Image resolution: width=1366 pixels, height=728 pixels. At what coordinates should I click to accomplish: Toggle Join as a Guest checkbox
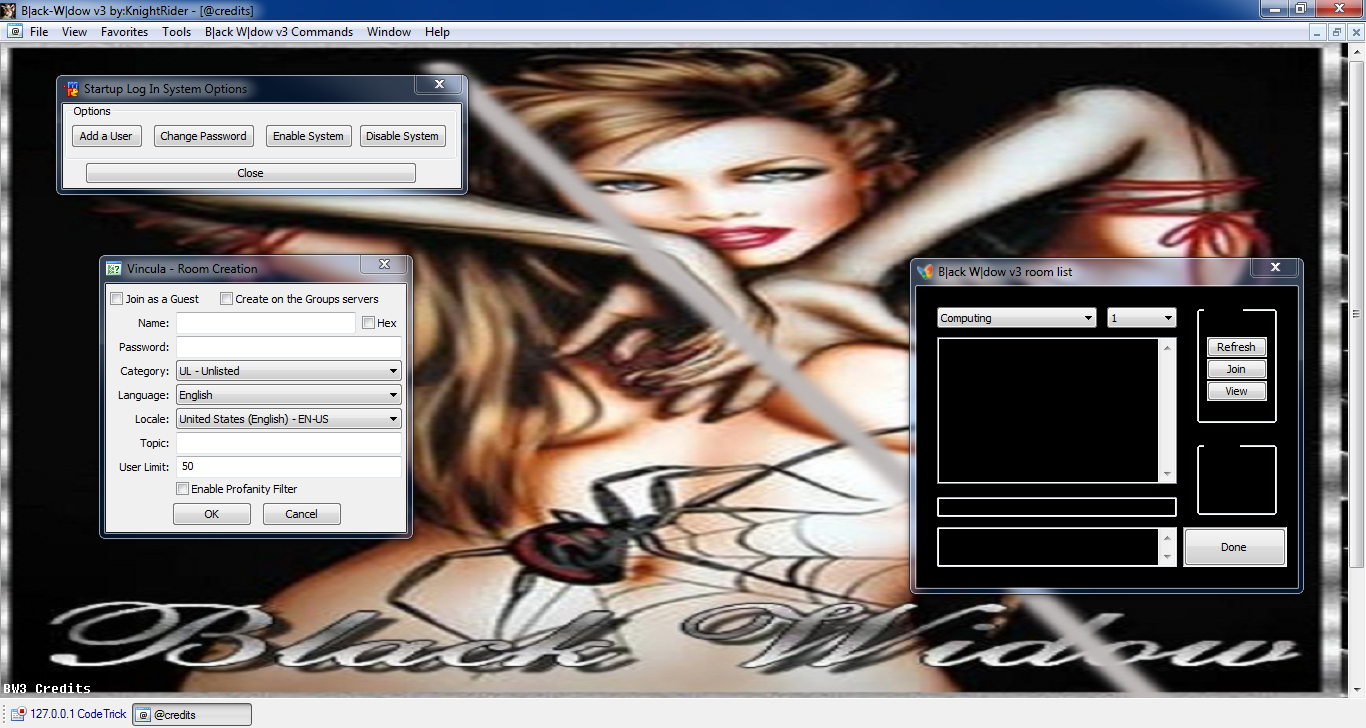[x=117, y=298]
